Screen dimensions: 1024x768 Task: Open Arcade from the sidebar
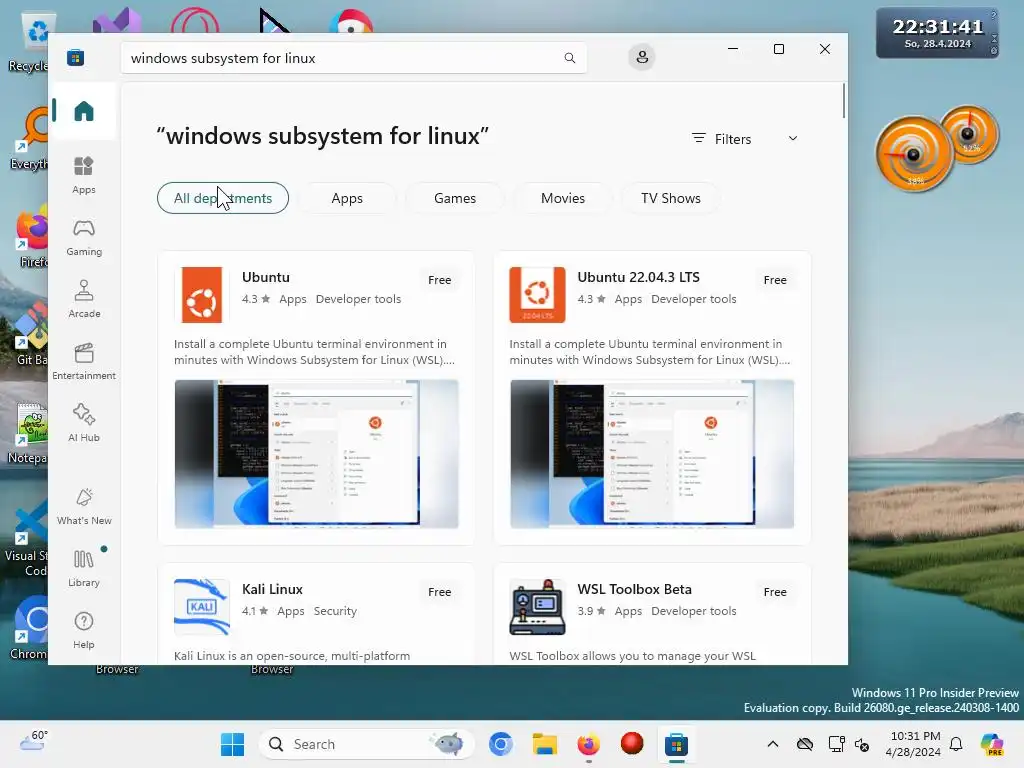click(x=84, y=300)
